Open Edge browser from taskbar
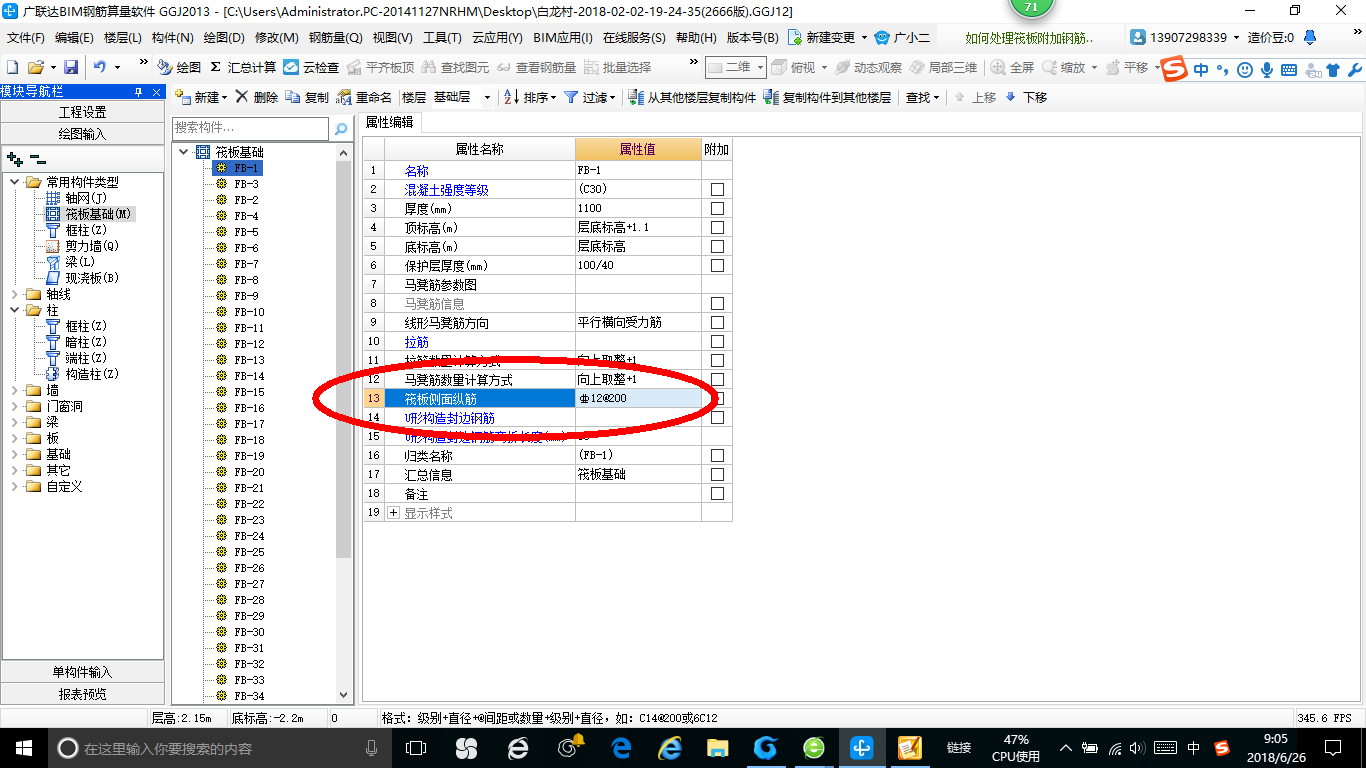 pos(622,747)
